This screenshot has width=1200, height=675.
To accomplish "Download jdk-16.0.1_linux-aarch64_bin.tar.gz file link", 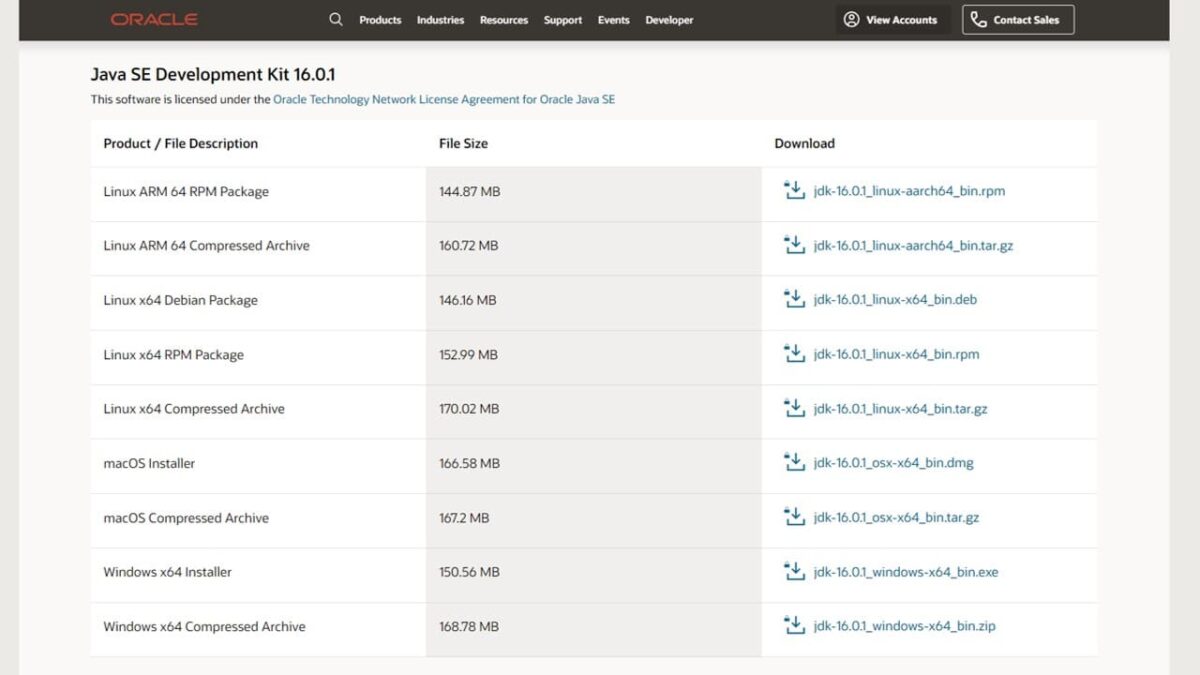I will pyautogui.click(x=913, y=245).
